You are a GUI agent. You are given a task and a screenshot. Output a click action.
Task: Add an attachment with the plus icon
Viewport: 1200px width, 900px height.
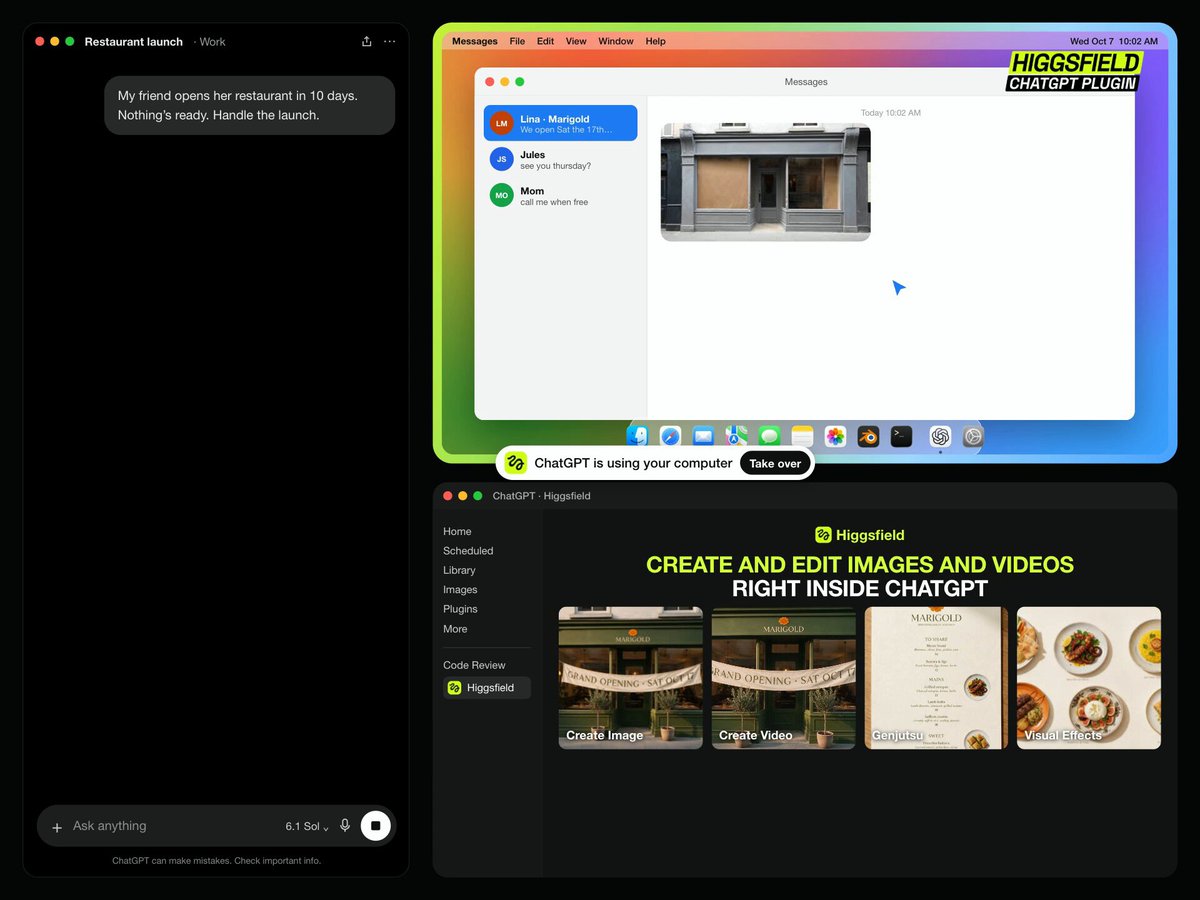tap(57, 827)
